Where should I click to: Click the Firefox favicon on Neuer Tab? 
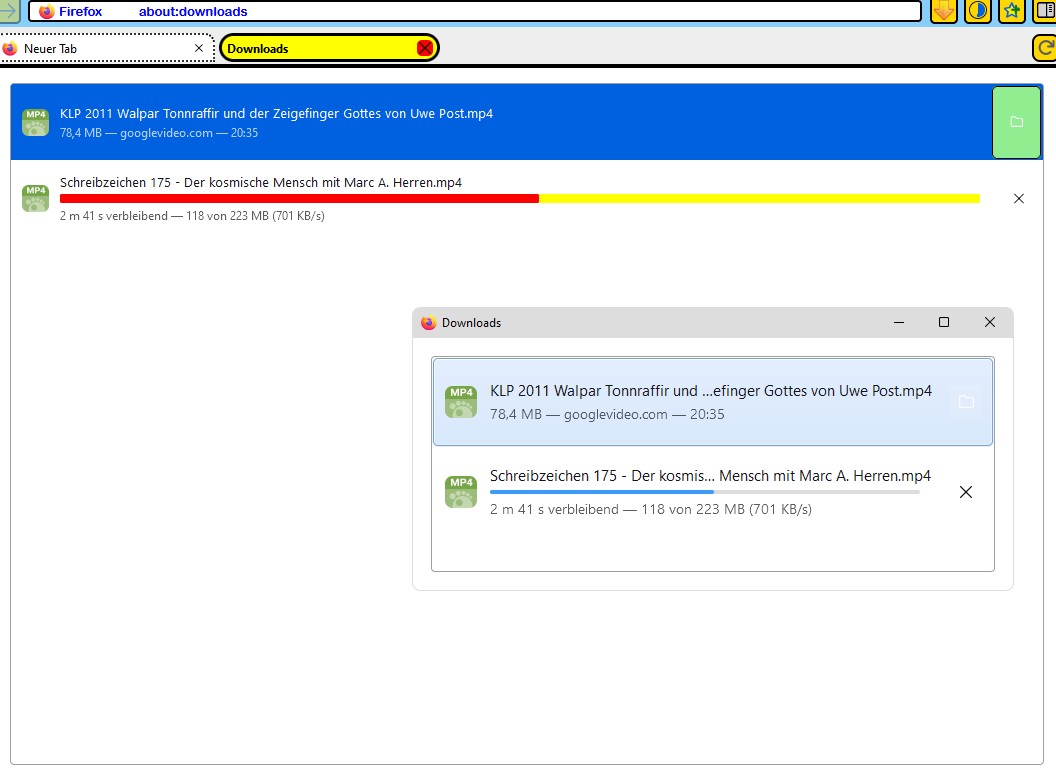(10, 49)
